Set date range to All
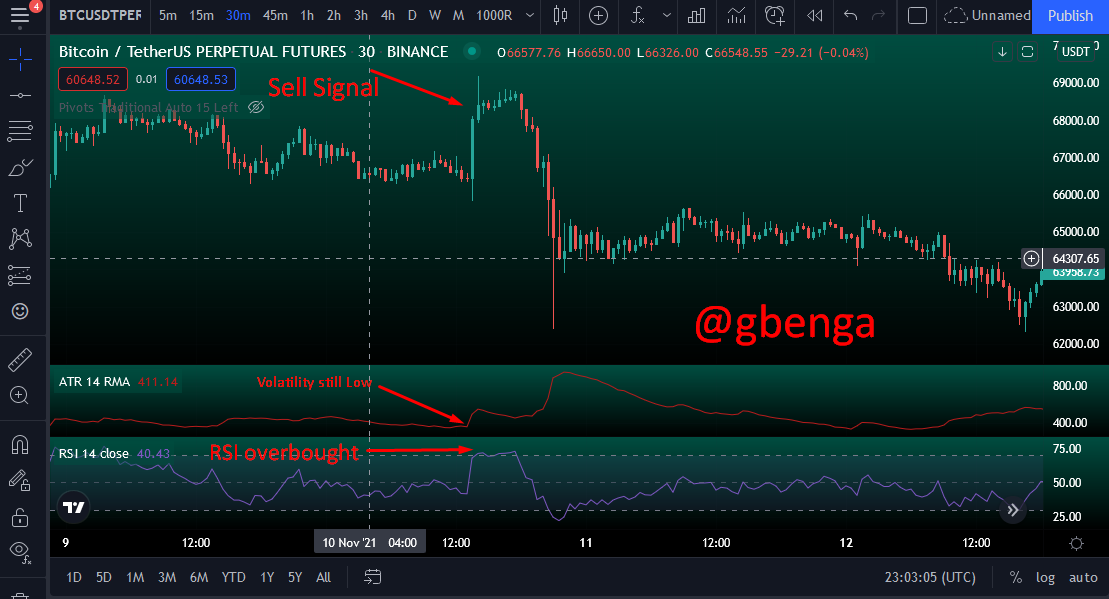This screenshot has width=1109, height=599. pyautogui.click(x=323, y=577)
